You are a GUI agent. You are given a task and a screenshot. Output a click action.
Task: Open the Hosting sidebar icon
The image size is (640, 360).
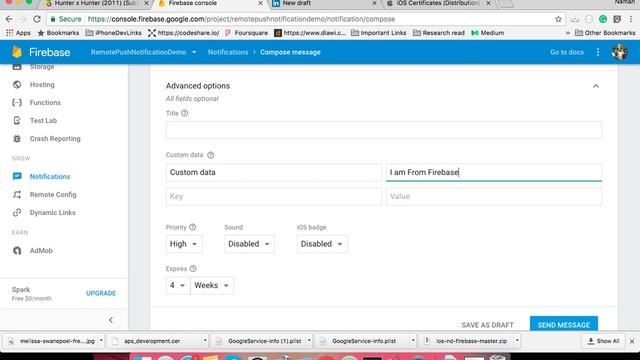point(17,84)
